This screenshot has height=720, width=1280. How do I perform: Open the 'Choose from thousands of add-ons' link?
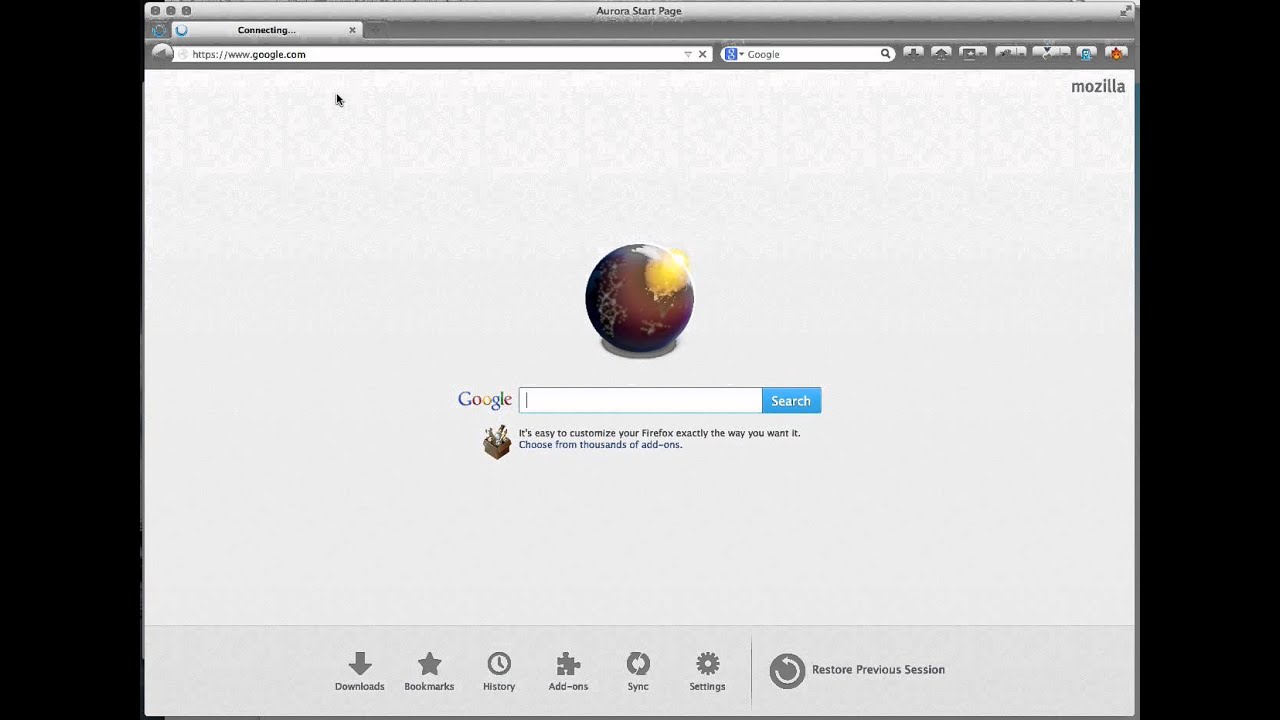click(600, 444)
